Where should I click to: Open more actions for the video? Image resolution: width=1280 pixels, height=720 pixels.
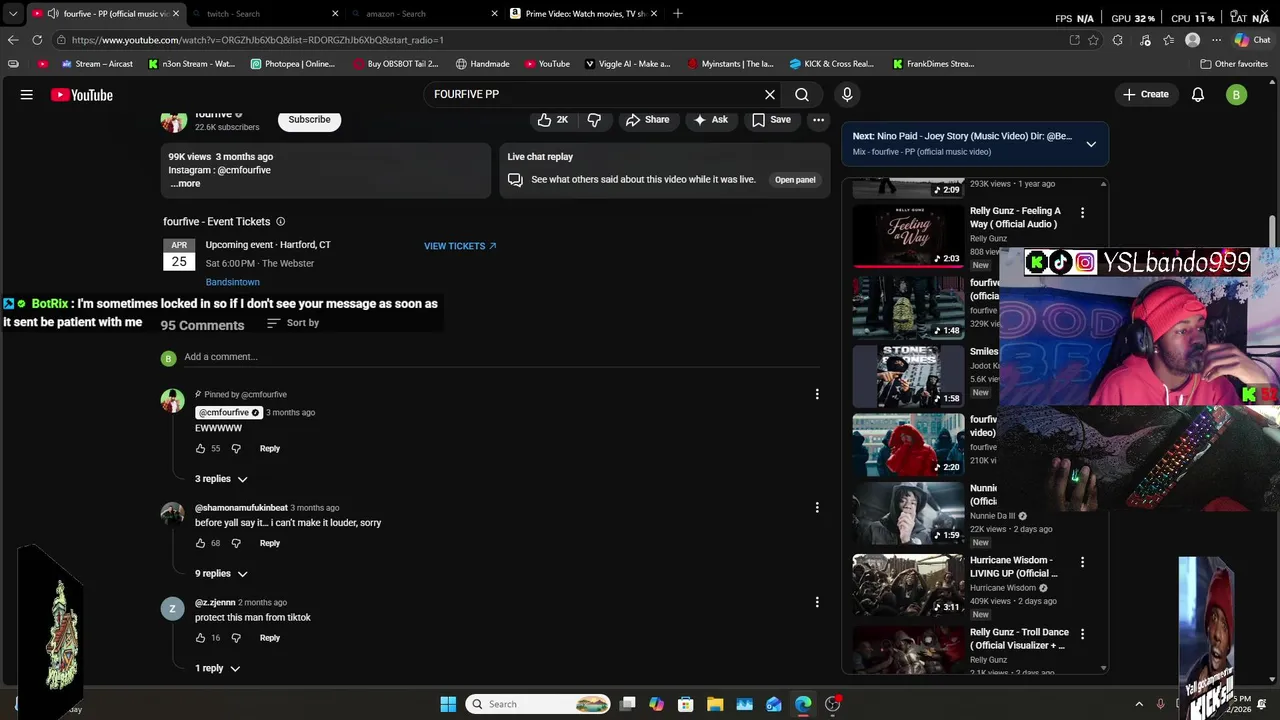point(819,120)
